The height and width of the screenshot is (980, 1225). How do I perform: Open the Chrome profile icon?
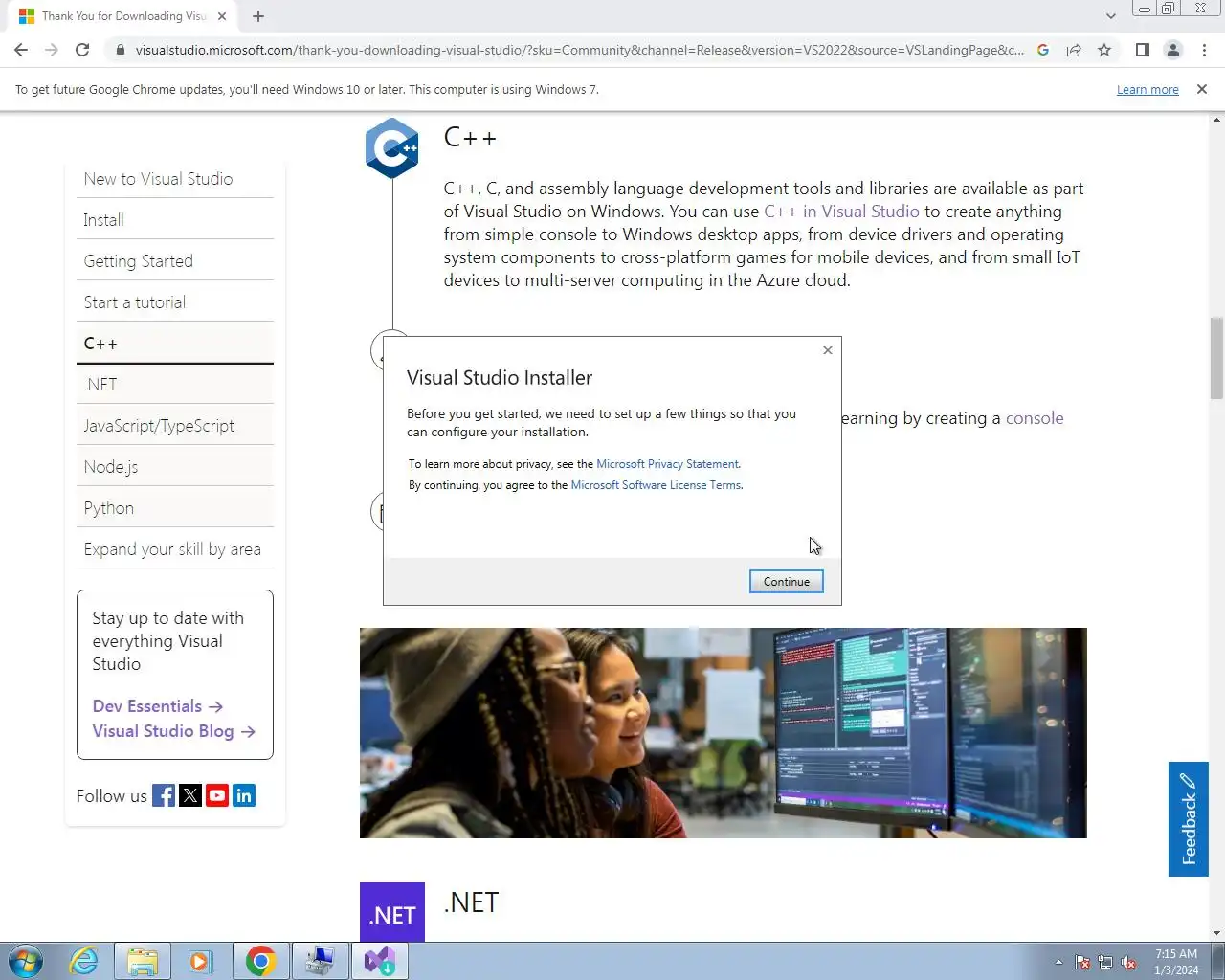tap(1172, 50)
